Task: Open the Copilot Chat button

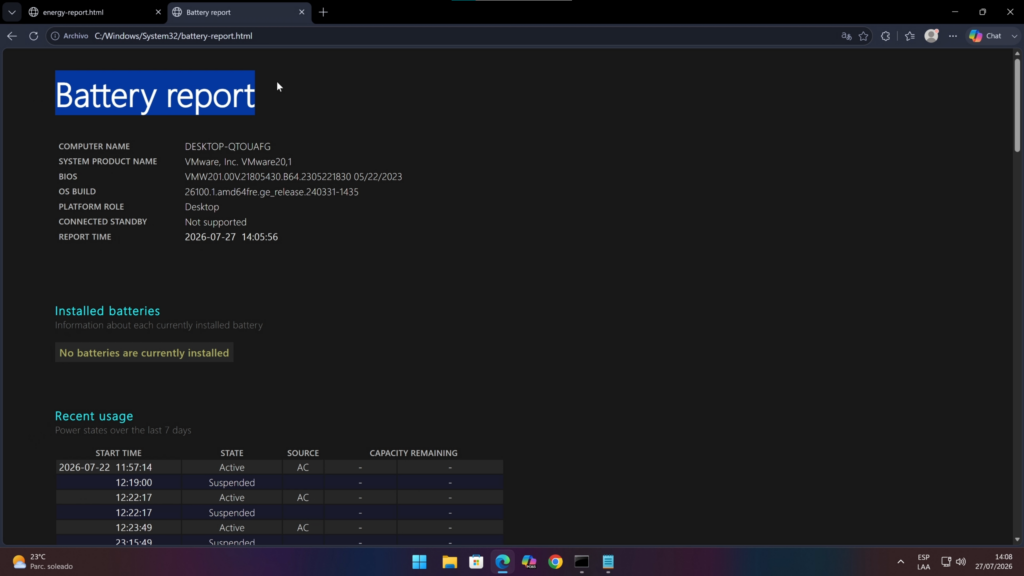Action: pyautogui.click(x=986, y=36)
